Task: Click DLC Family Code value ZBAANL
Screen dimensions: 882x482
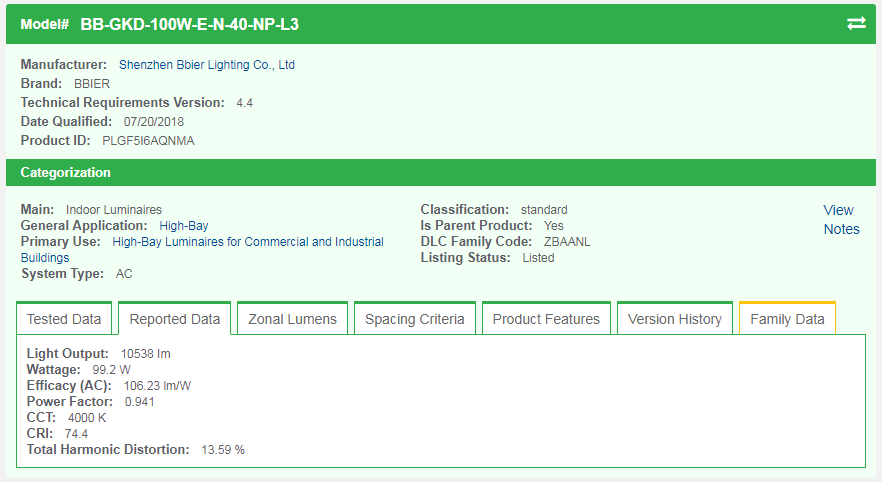Action: pos(567,242)
